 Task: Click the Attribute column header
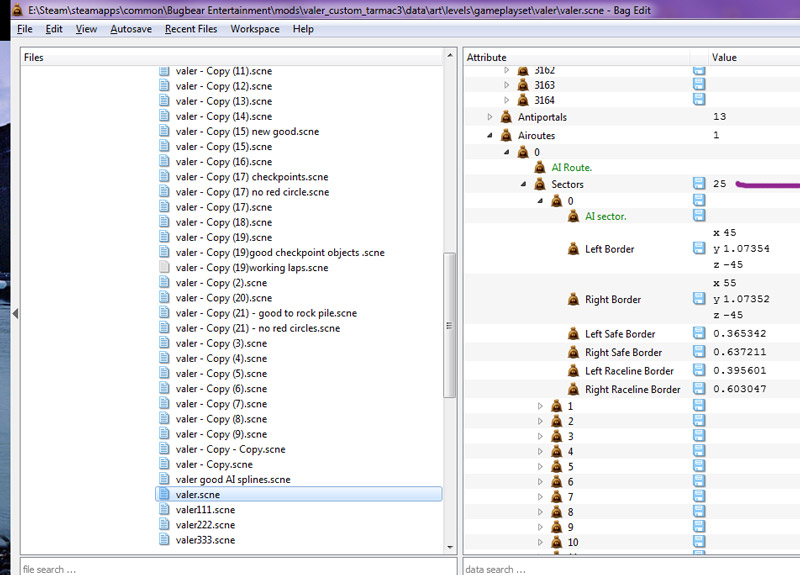coord(577,57)
